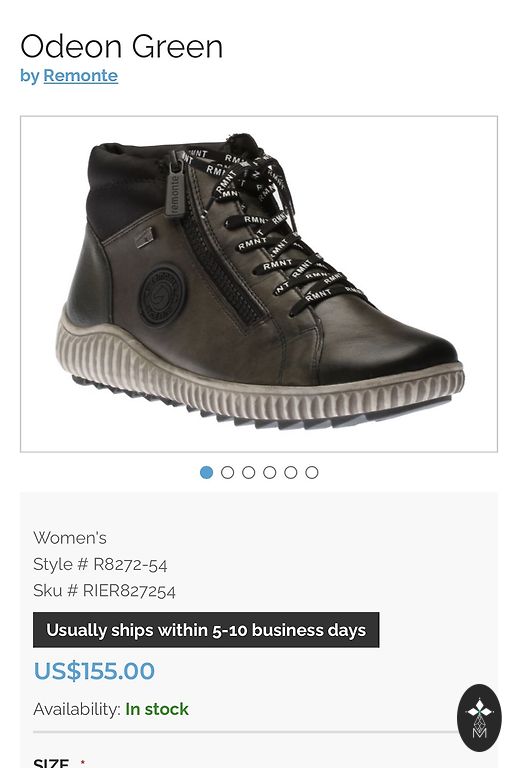View the last carousel image dot
The height and width of the screenshot is (768, 518).
point(312,472)
